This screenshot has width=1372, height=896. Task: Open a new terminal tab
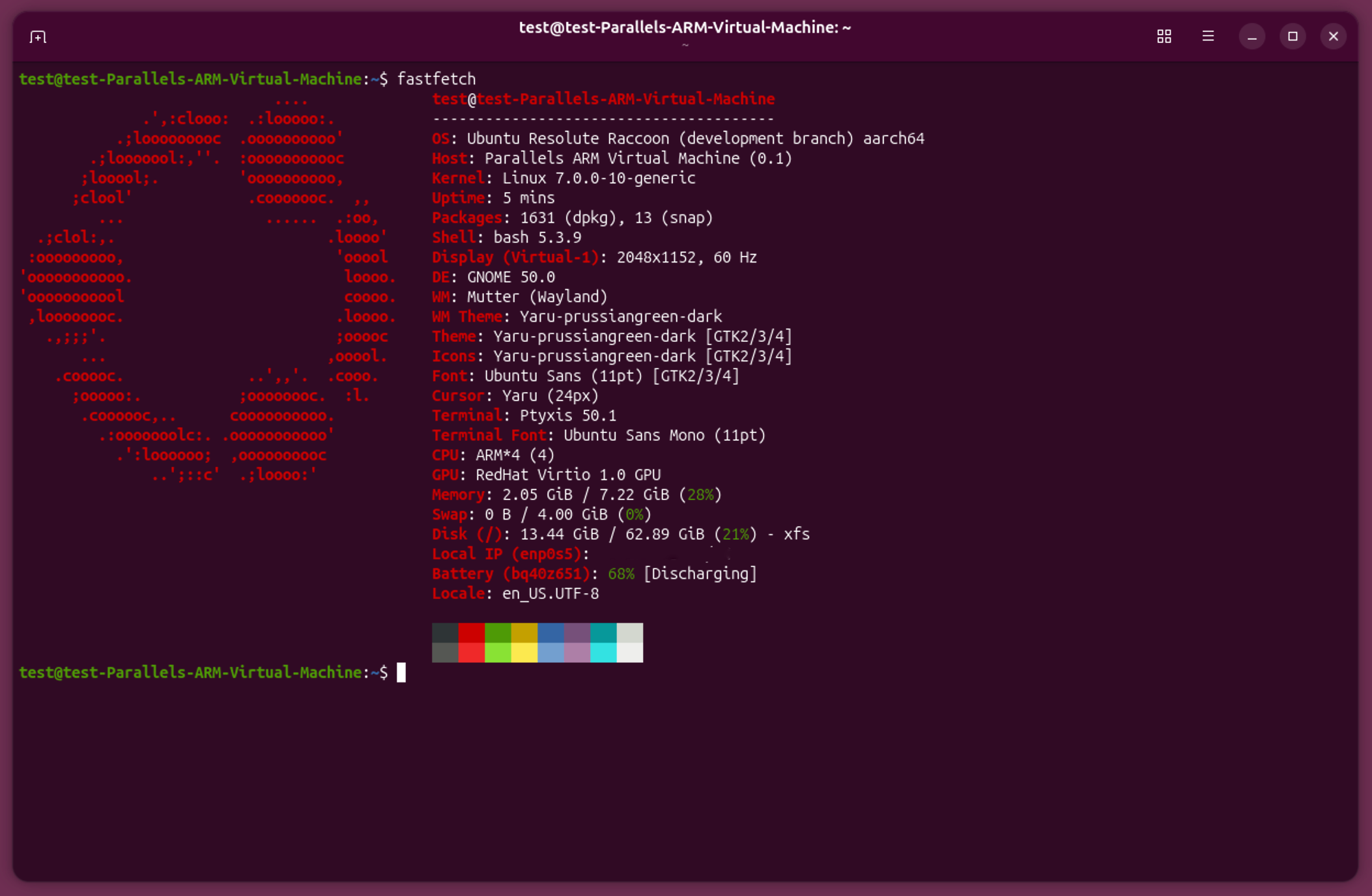(38, 36)
